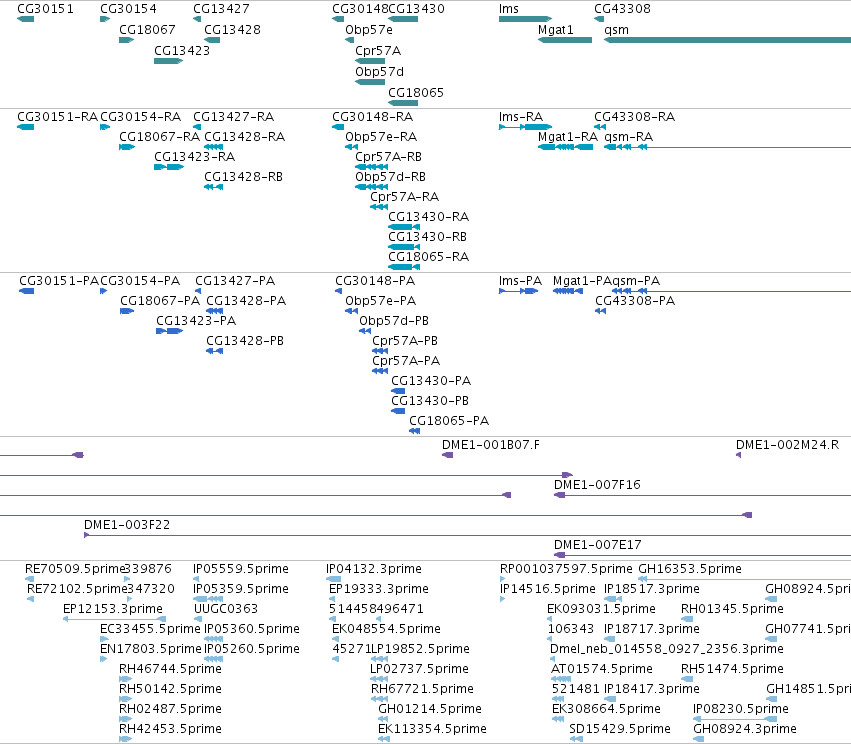Select transcript lms-RA
Screen dimensions: 851x744
(525, 127)
